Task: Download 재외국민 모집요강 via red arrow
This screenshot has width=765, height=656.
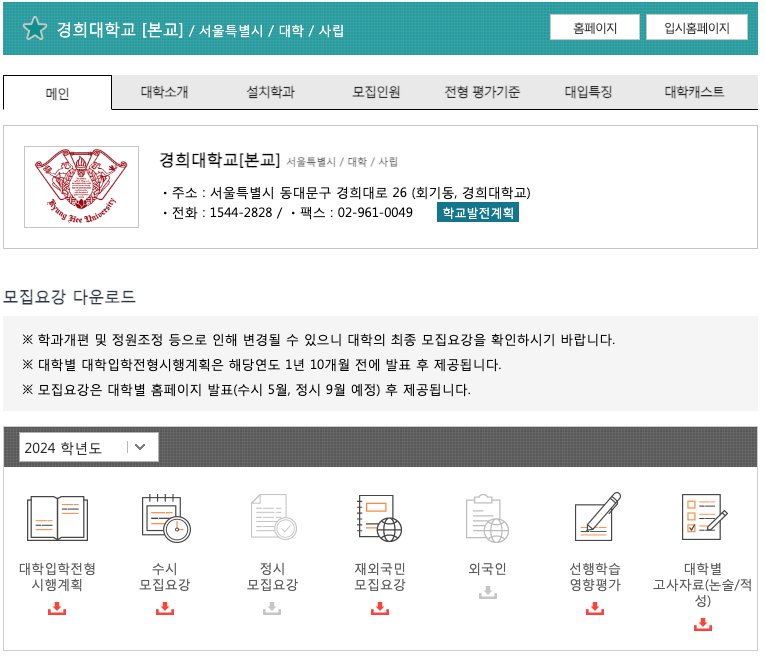Action: click(x=380, y=608)
